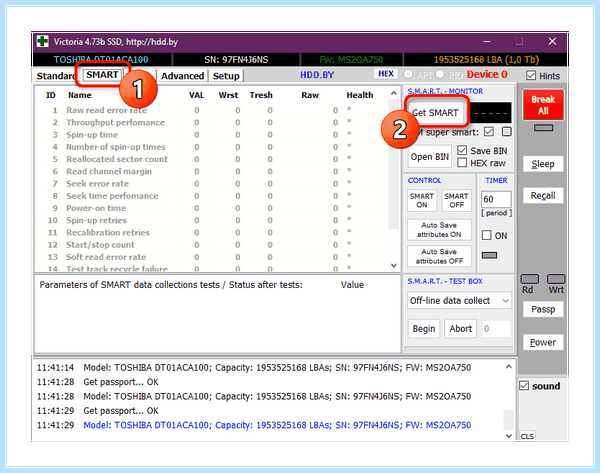Select the Spin-up time row
600x473 pixels.
tap(212, 135)
